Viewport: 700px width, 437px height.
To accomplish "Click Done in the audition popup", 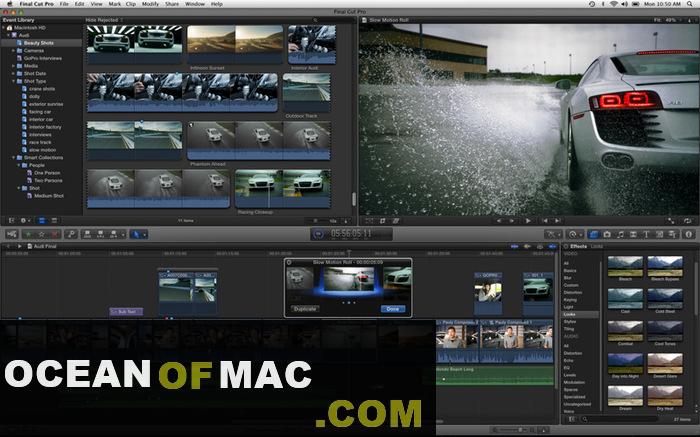I will click(x=393, y=309).
